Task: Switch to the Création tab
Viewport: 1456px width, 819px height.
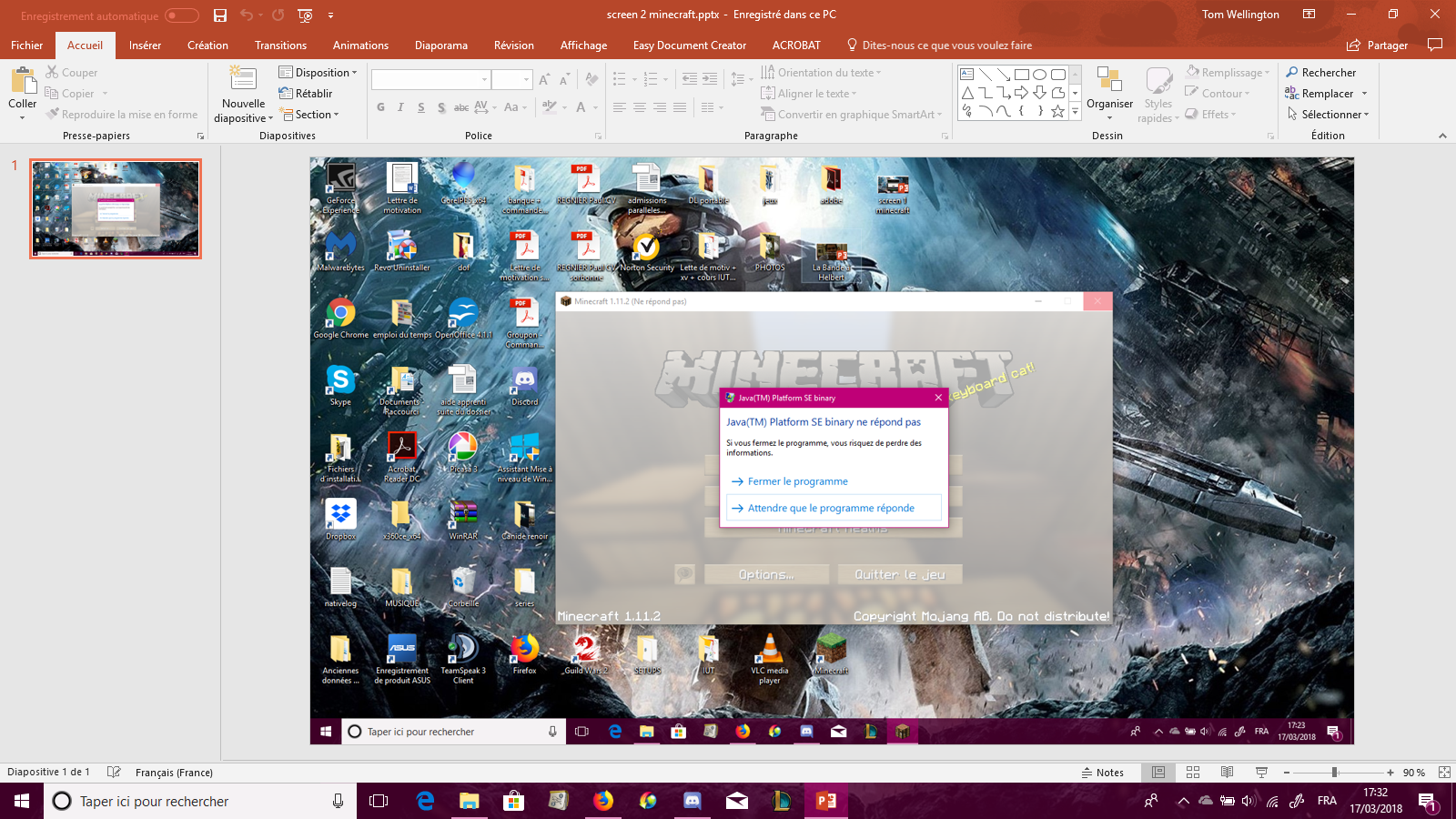Action: (x=207, y=45)
